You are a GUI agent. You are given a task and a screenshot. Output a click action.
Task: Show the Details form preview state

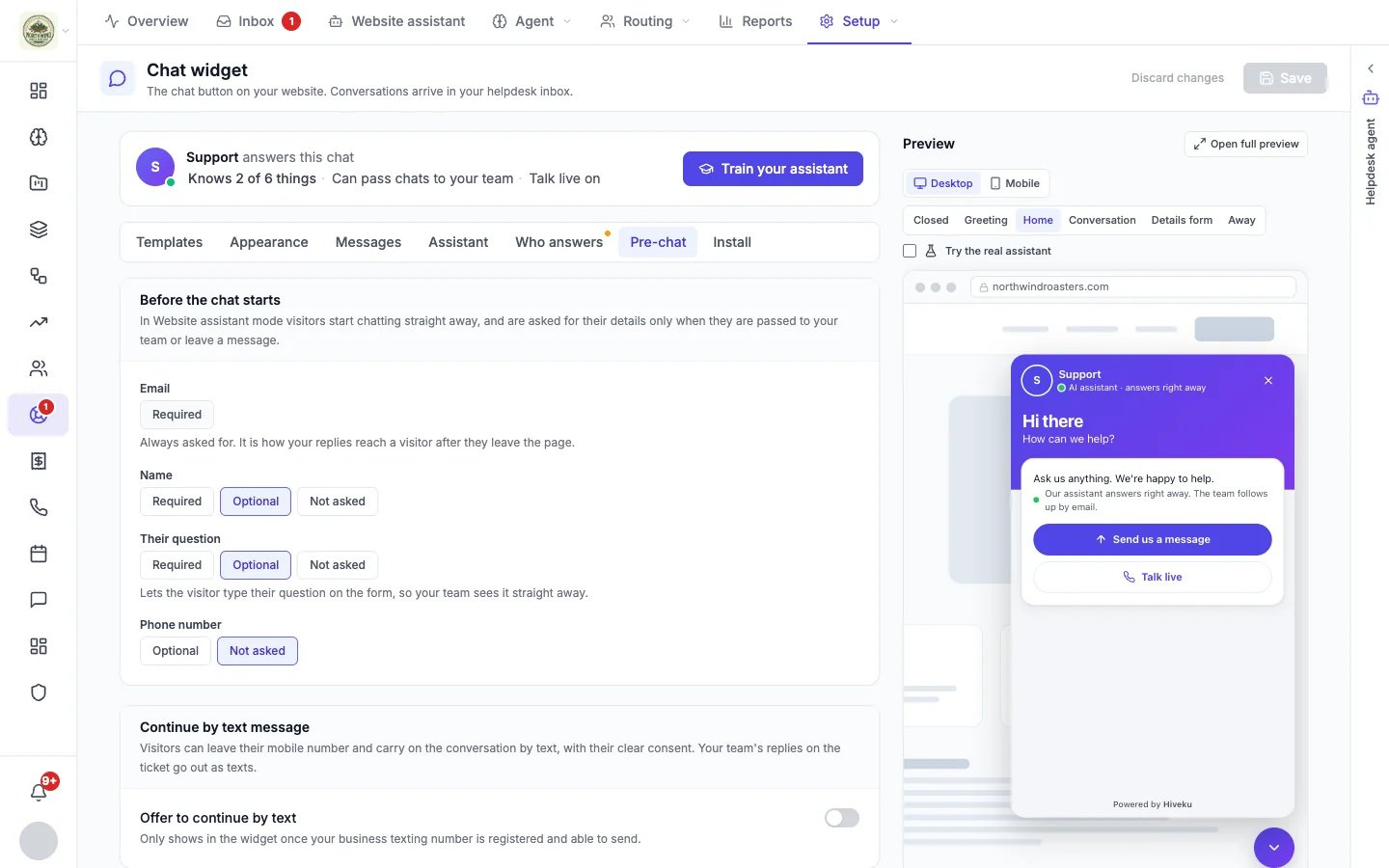(1182, 220)
